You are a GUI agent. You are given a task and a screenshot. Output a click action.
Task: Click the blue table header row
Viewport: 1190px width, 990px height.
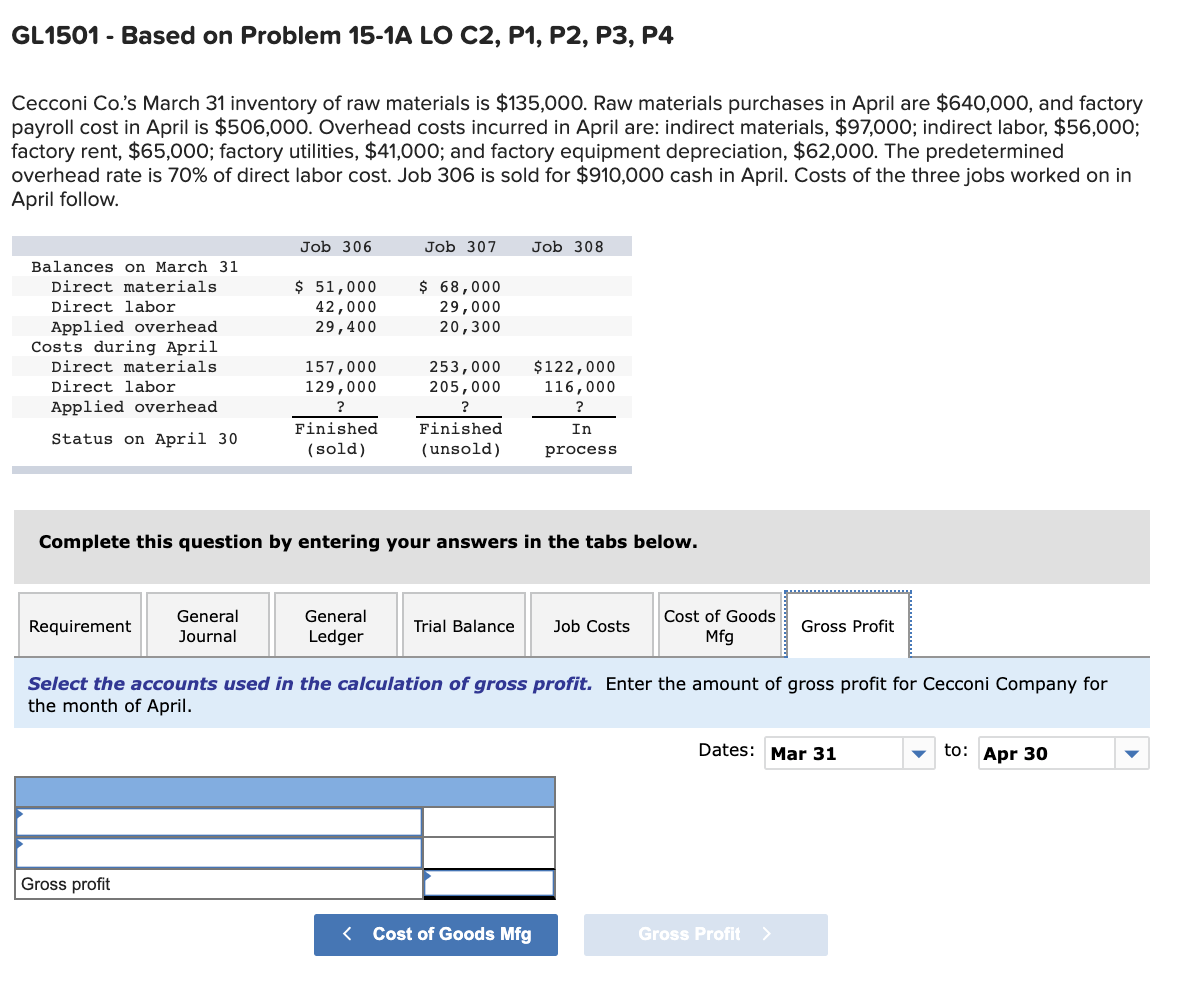pos(285,792)
